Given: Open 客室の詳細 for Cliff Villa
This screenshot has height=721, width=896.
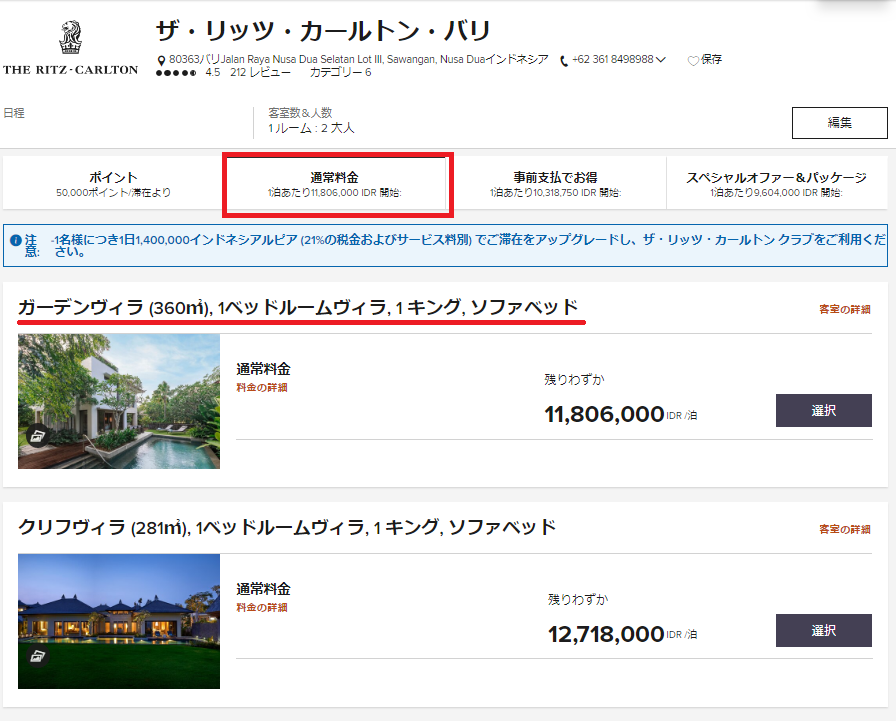Looking at the screenshot, I should pyautogui.click(x=845, y=529).
